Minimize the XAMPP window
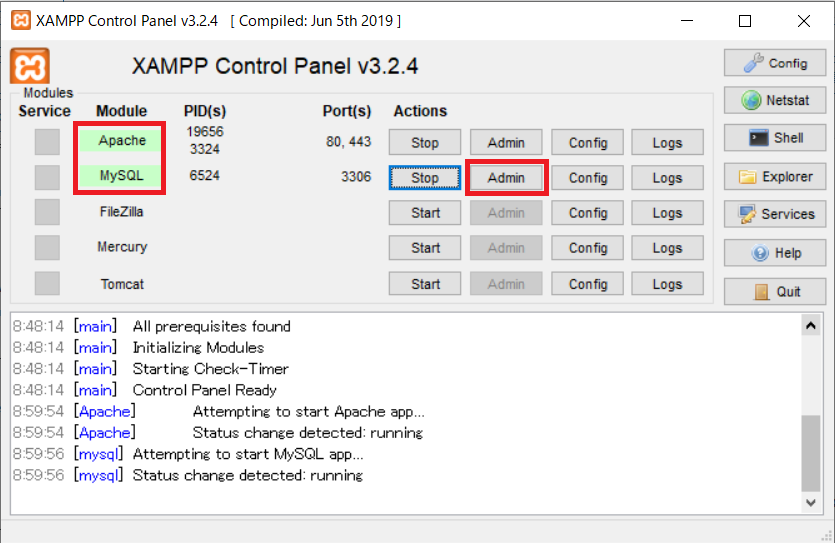The height and width of the screenshot is (543, 835). 687,21
